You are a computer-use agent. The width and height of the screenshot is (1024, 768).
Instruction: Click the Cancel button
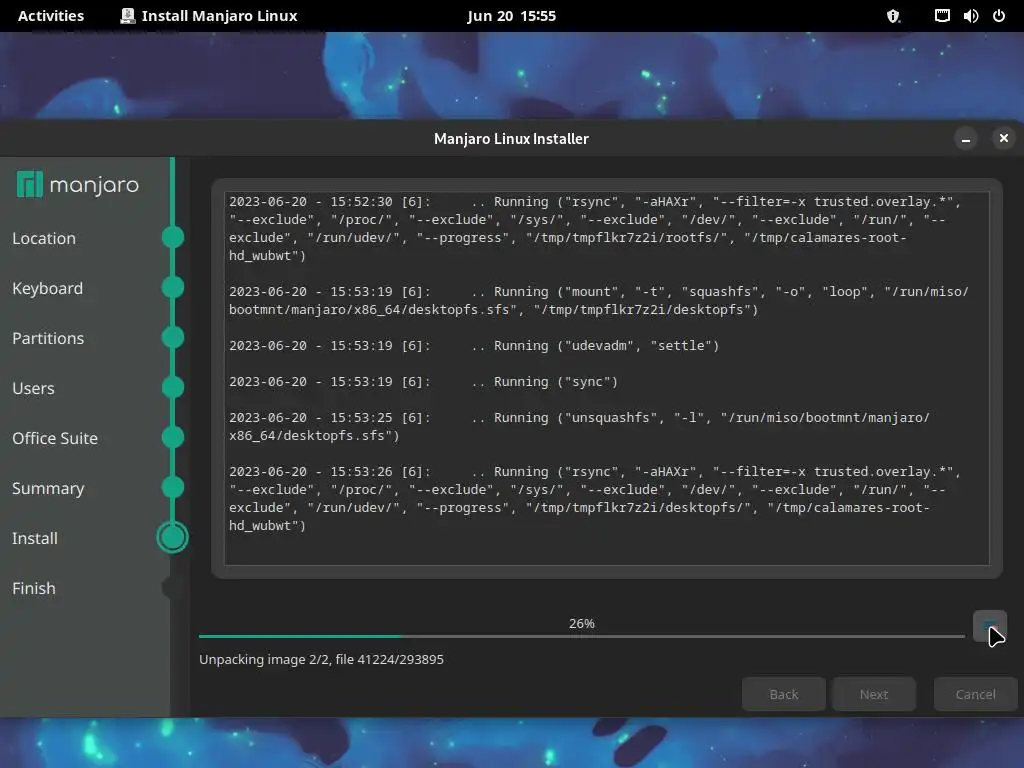click(x=976, y=694)
